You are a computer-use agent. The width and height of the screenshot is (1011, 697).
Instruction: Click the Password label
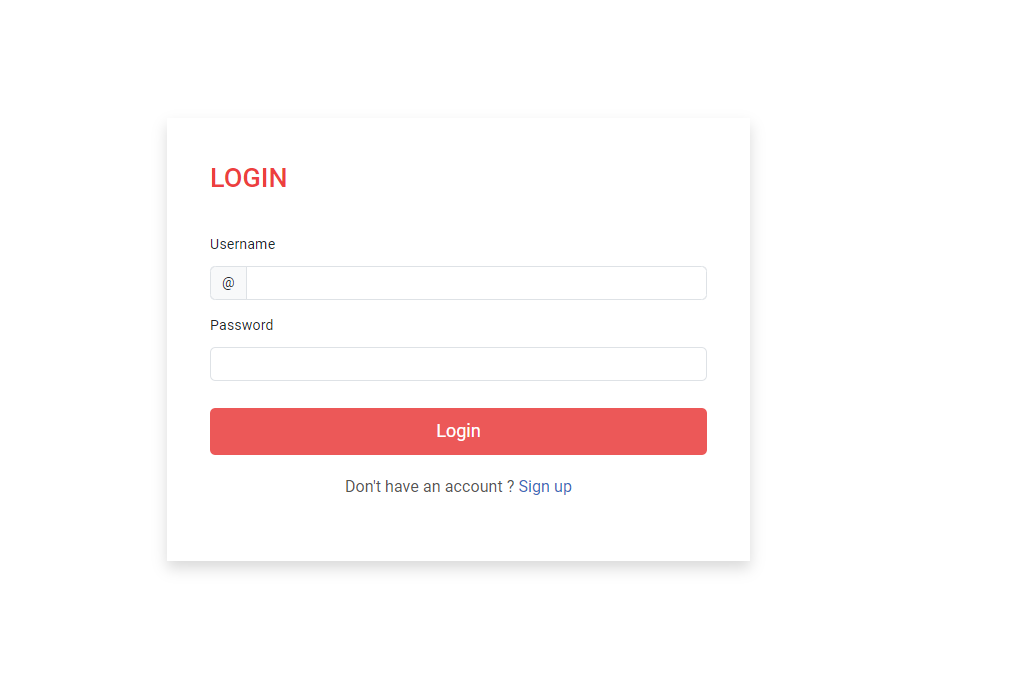242,326
